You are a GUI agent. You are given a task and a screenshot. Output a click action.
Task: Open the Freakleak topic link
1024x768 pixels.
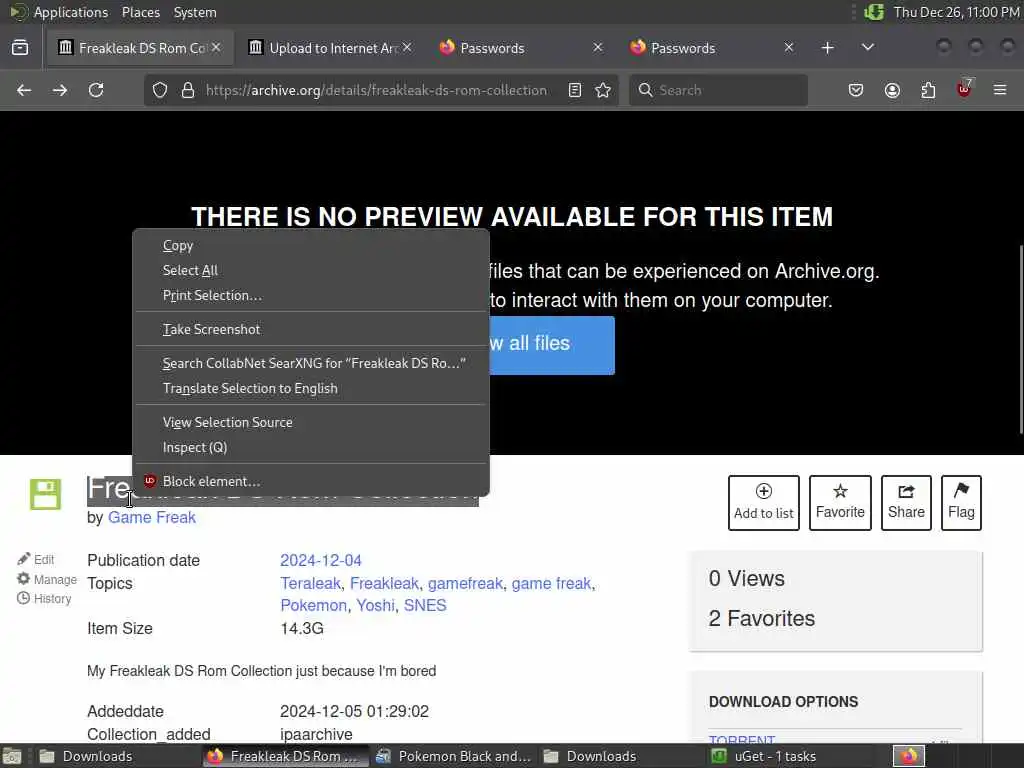384,583
